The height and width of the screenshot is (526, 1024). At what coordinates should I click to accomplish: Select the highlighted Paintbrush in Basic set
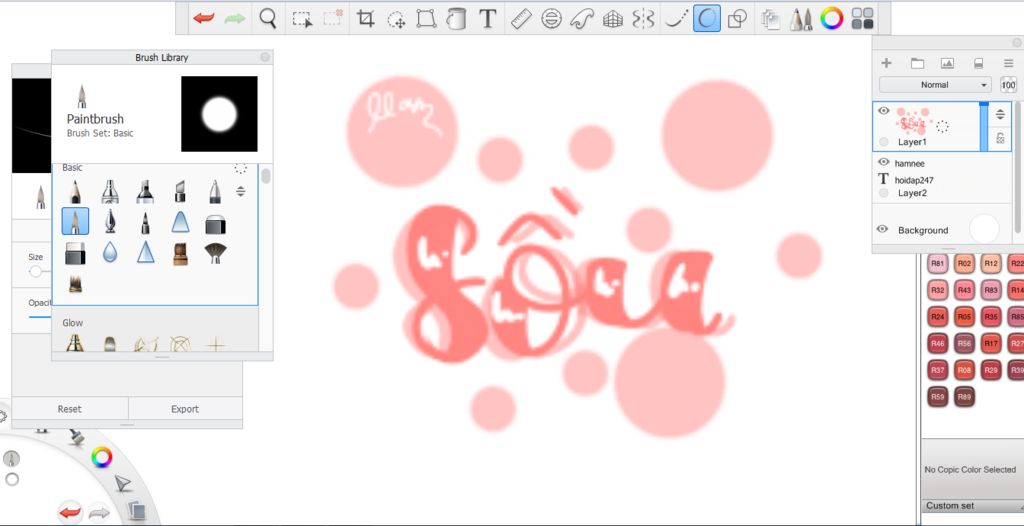(x=75, y=222)
